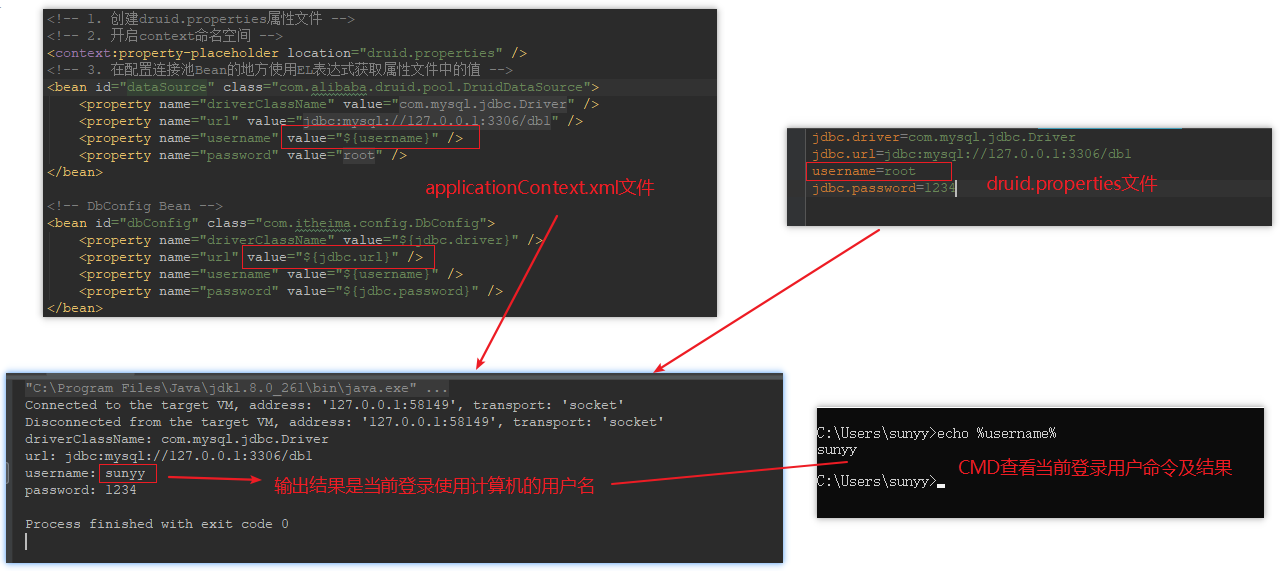Select the red-boxed username=root line in druid.properties
This screenshot has height=571, width=1281.
[x=878, y=171]
